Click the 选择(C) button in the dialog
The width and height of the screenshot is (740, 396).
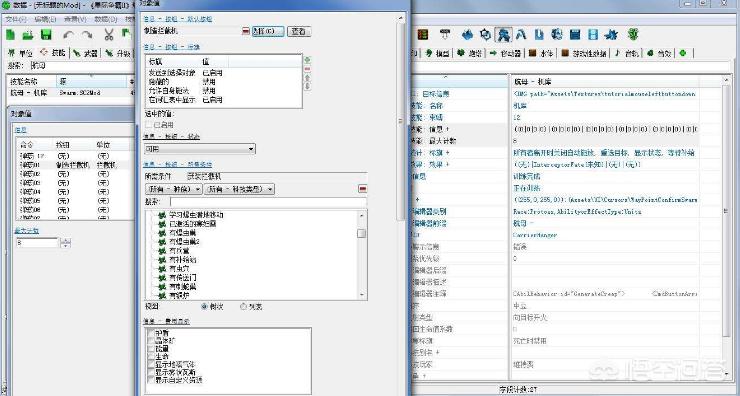268,31
